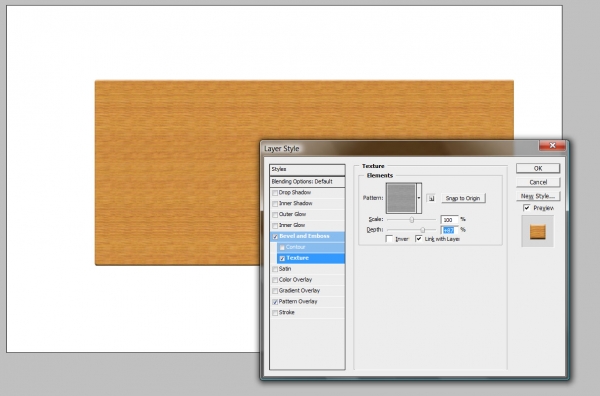Enable the Inner Shadow checkbox

coord(275,204)
